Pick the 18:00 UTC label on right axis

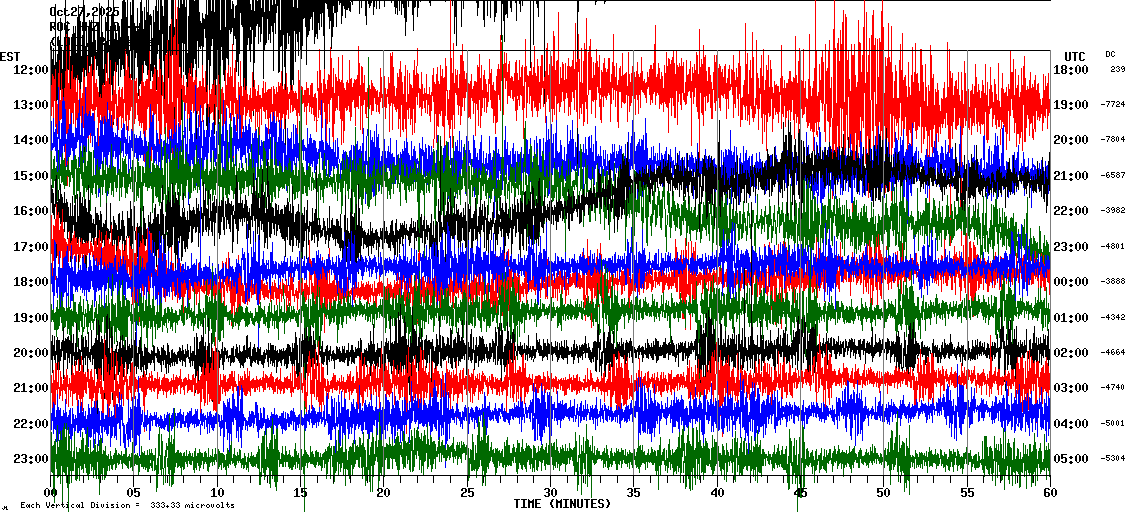[1070, 69]
